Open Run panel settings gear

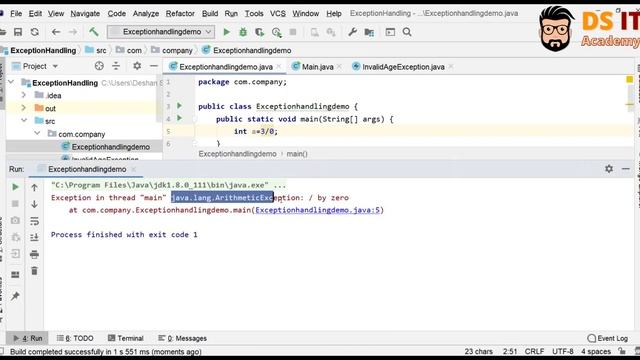pyautogui.click(x=609, y=169)
